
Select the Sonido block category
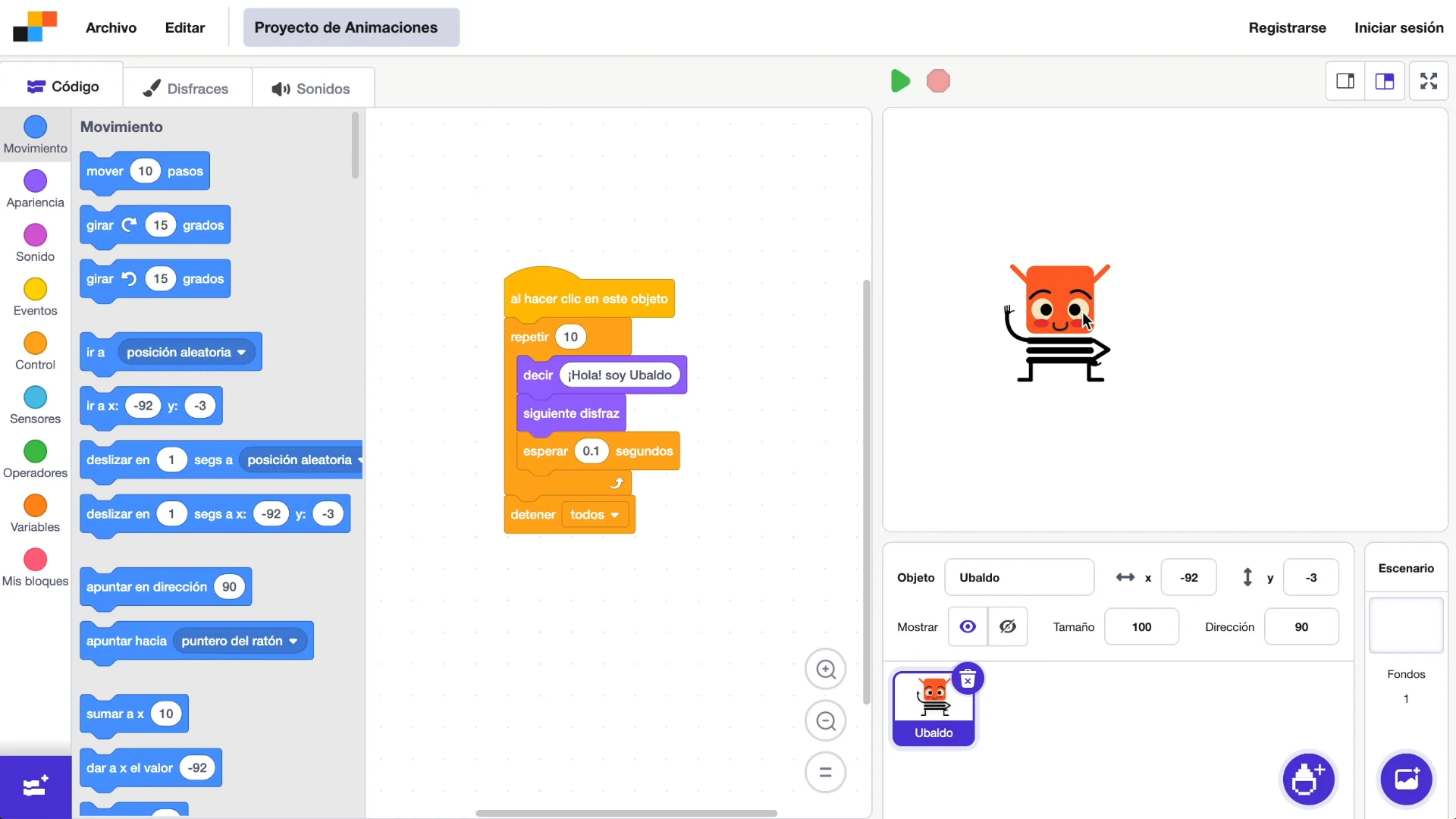coord(36,243)
